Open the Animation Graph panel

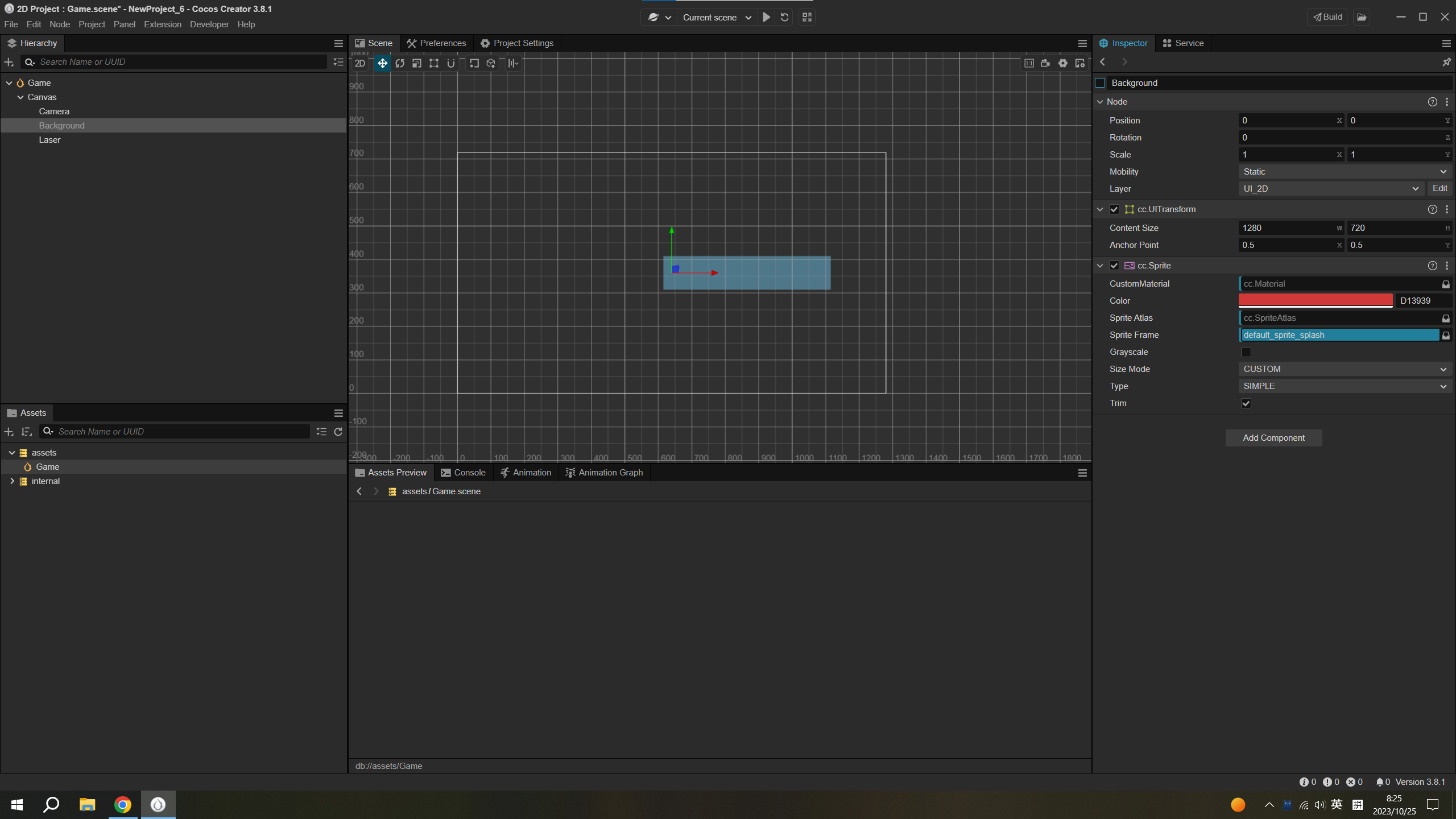604,472
